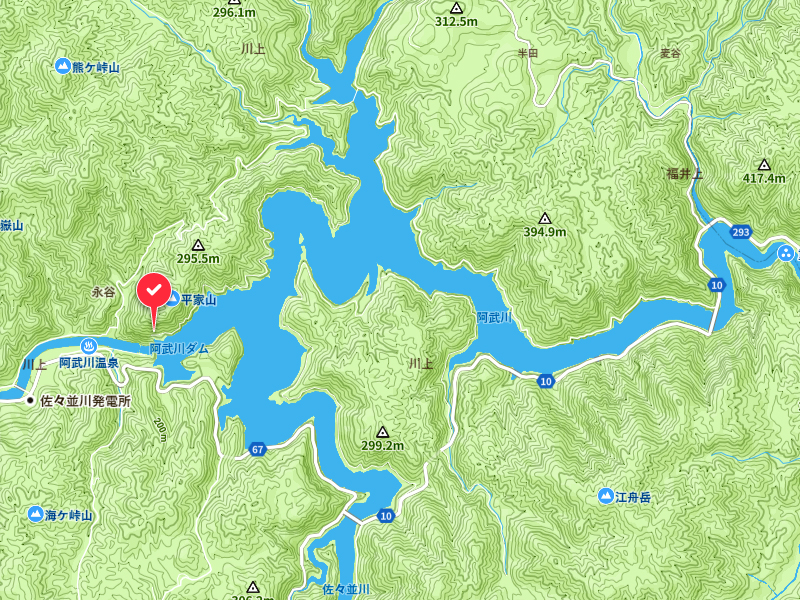Image resolution: width=800 pixels, height=600 pixels.
Task: Click the 295.5m triangle marker
Action: pyautogui.click(x=198, y=246)
